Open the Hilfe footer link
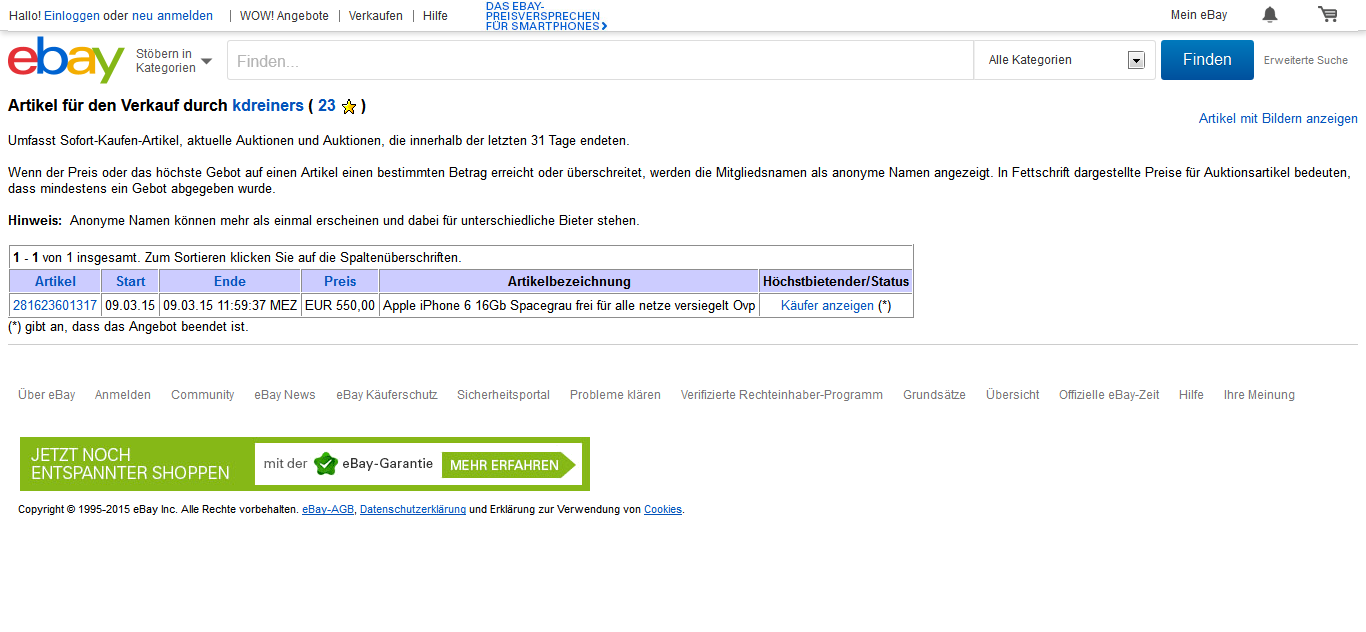 pyautogui.click(x=1191, y=395)
